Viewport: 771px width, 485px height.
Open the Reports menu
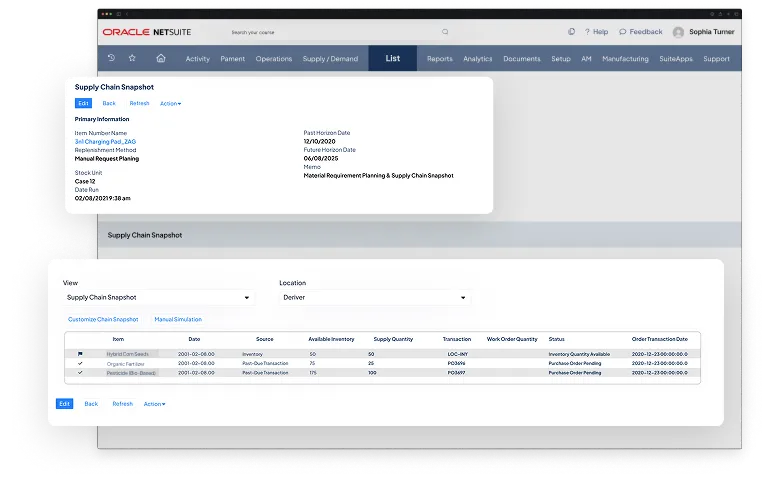(440, 59)
